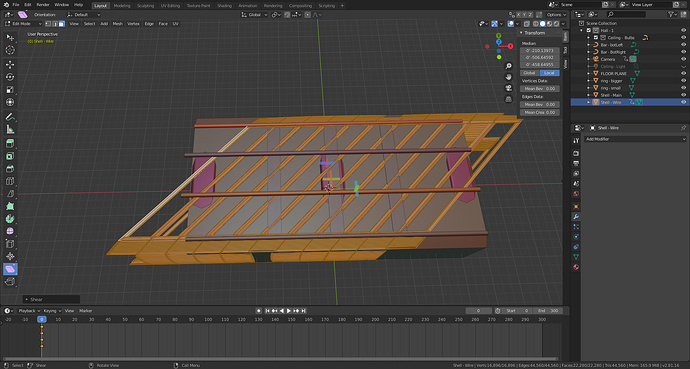
Task: Switch to wireframe viewport shading
Action: click(536, 24)
